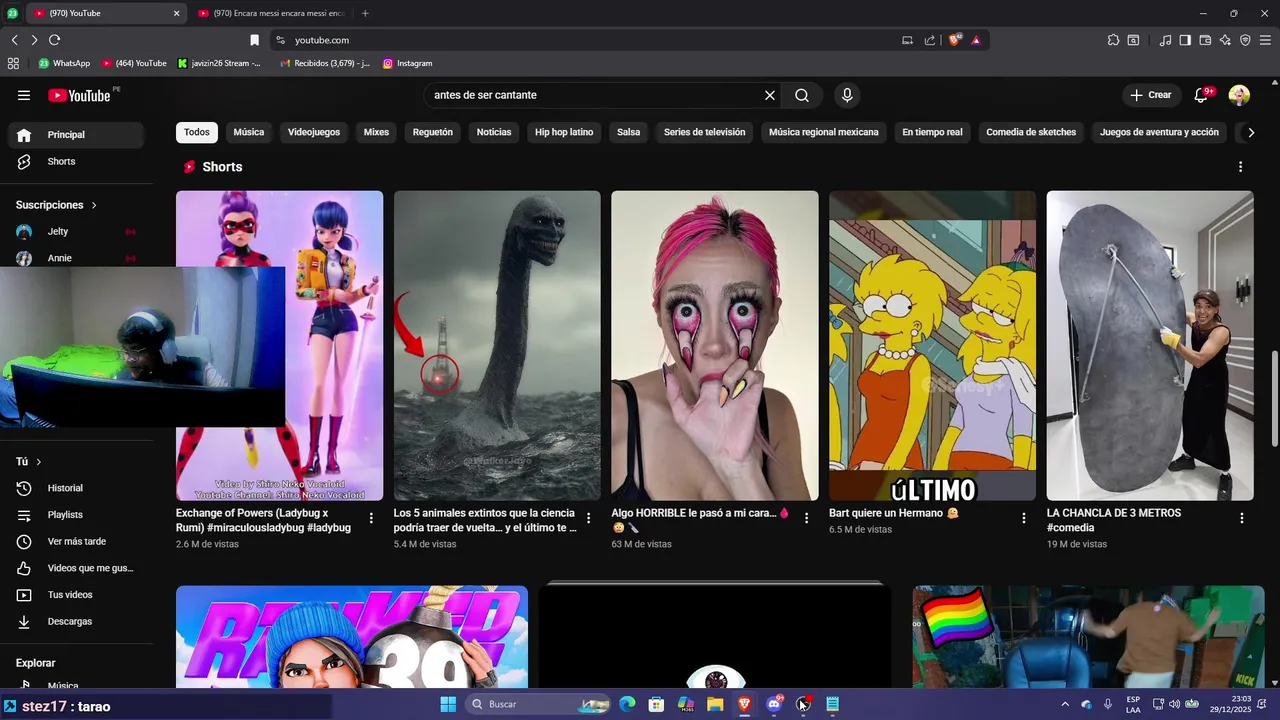Open Ver más tarde list

pos(76,542)
